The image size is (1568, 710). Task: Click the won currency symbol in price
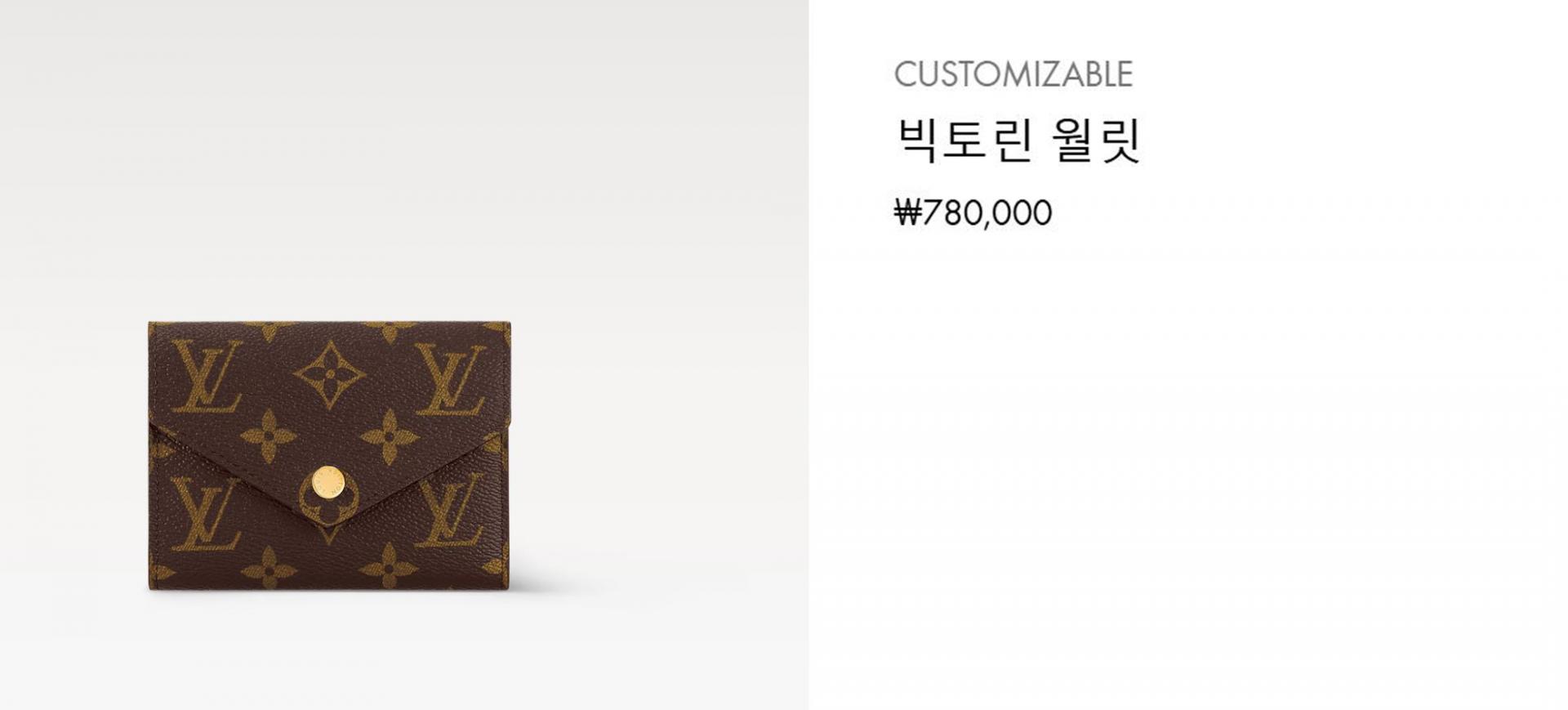(x=907, y=213)
